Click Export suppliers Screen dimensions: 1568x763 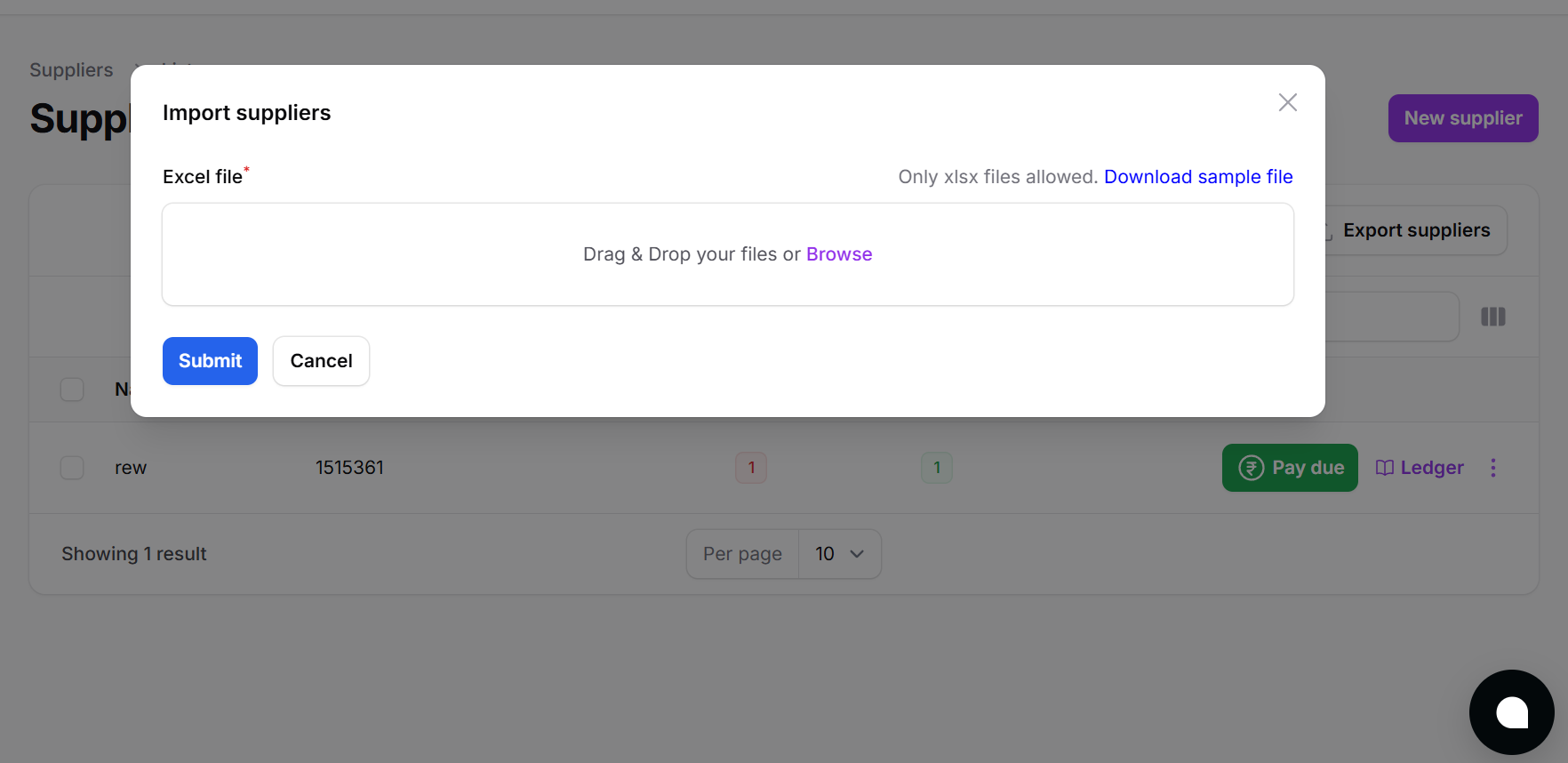coord(1415,230)
